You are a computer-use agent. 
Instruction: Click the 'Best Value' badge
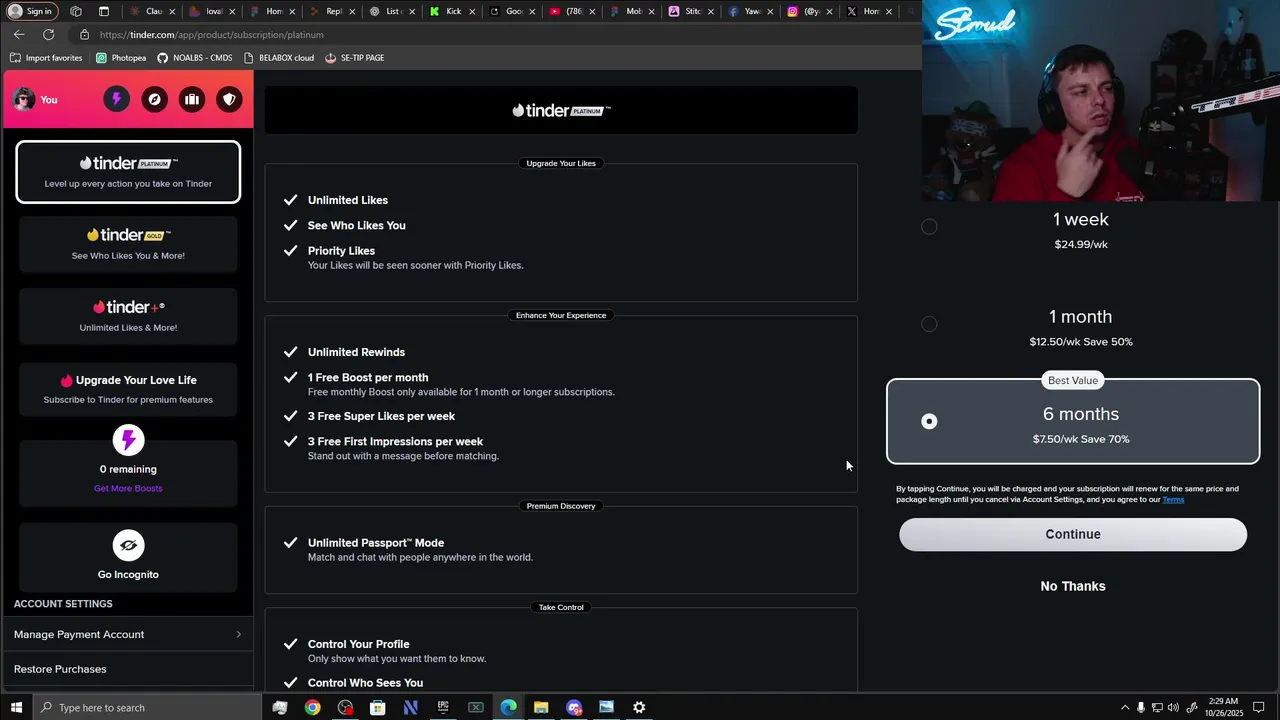click(1073, 380)
